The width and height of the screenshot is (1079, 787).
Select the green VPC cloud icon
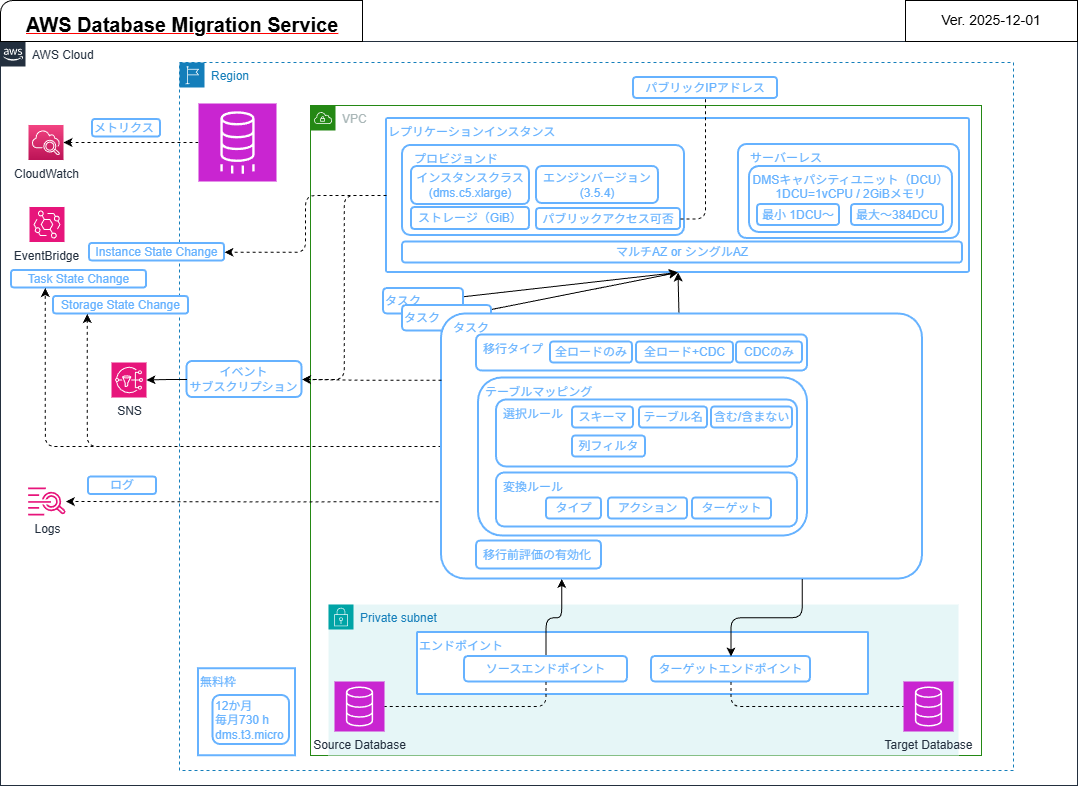(323, 118)
